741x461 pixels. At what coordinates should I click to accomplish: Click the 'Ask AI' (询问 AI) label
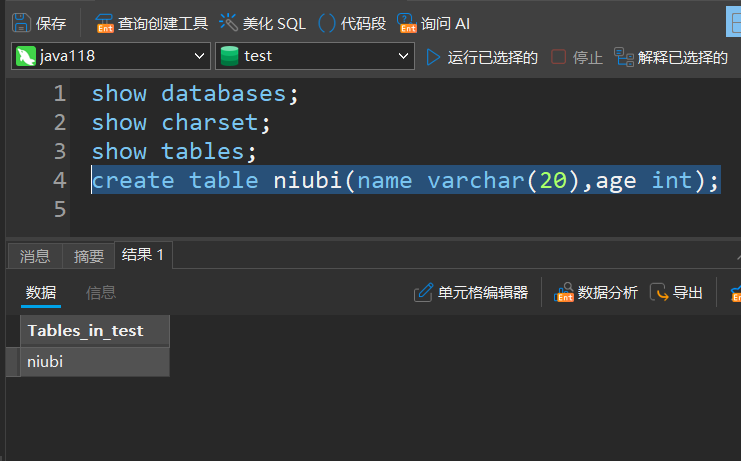coord(445,24)
